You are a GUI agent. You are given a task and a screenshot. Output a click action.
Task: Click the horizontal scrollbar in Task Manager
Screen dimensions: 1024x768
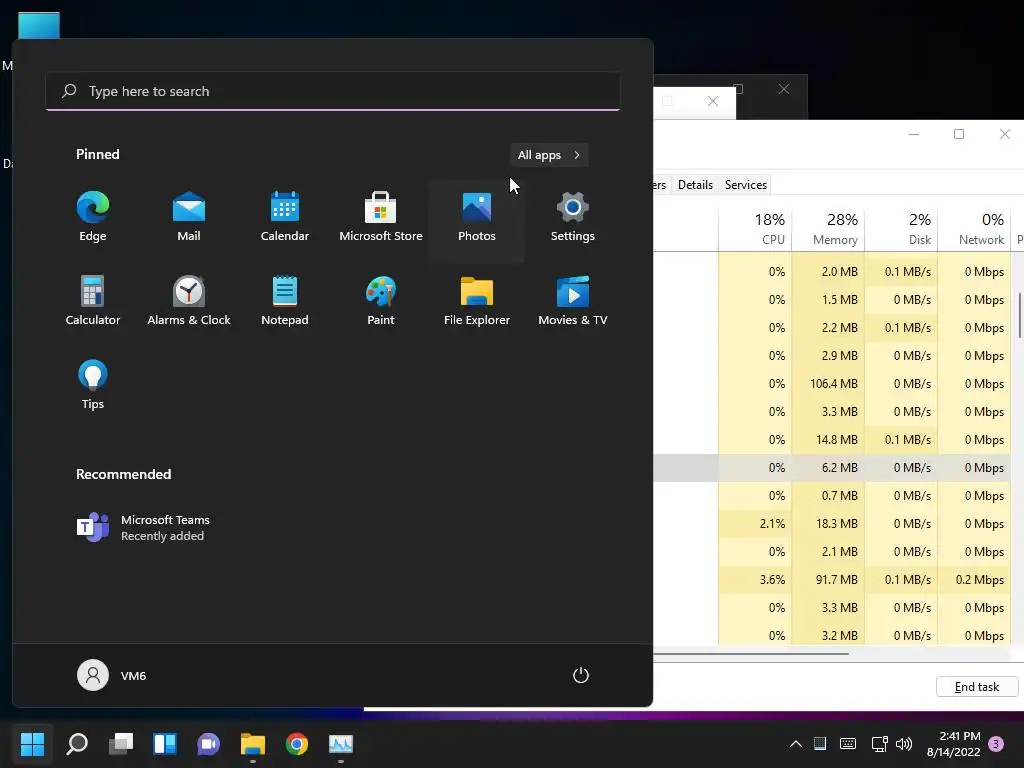point(751,654)
